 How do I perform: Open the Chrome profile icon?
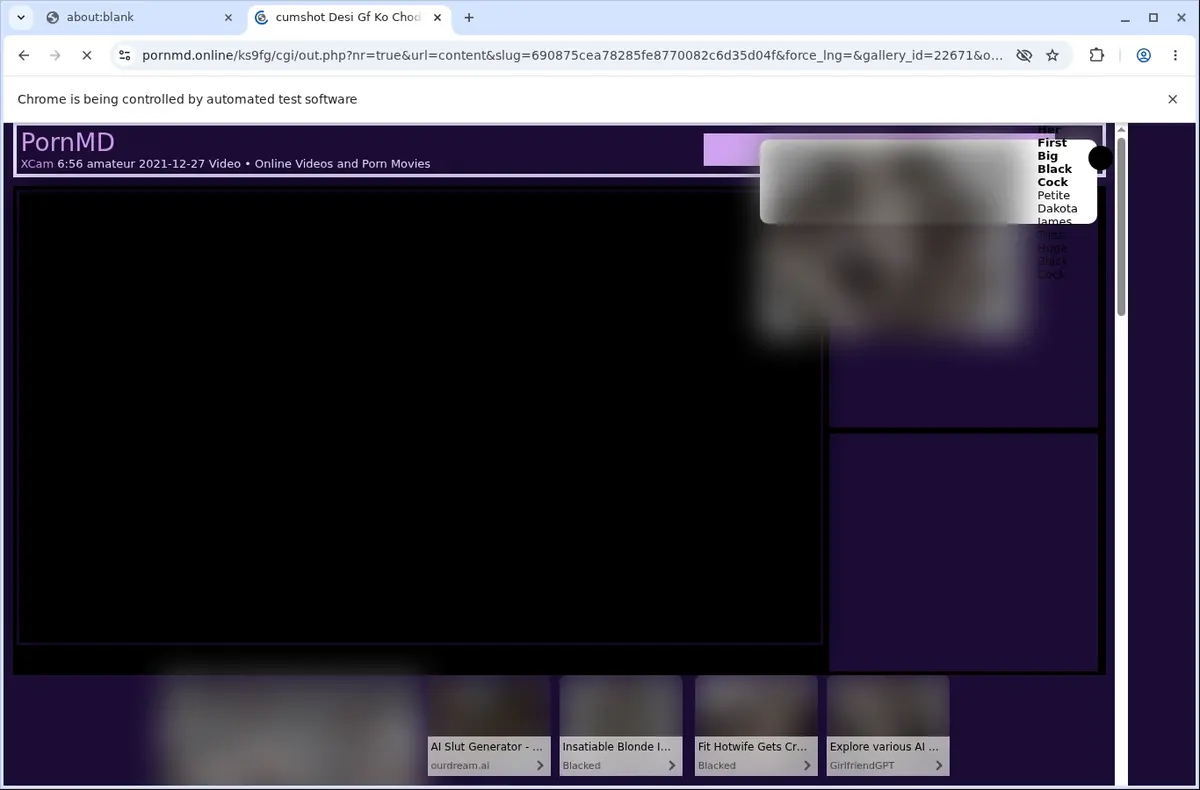coord(1143,56)
